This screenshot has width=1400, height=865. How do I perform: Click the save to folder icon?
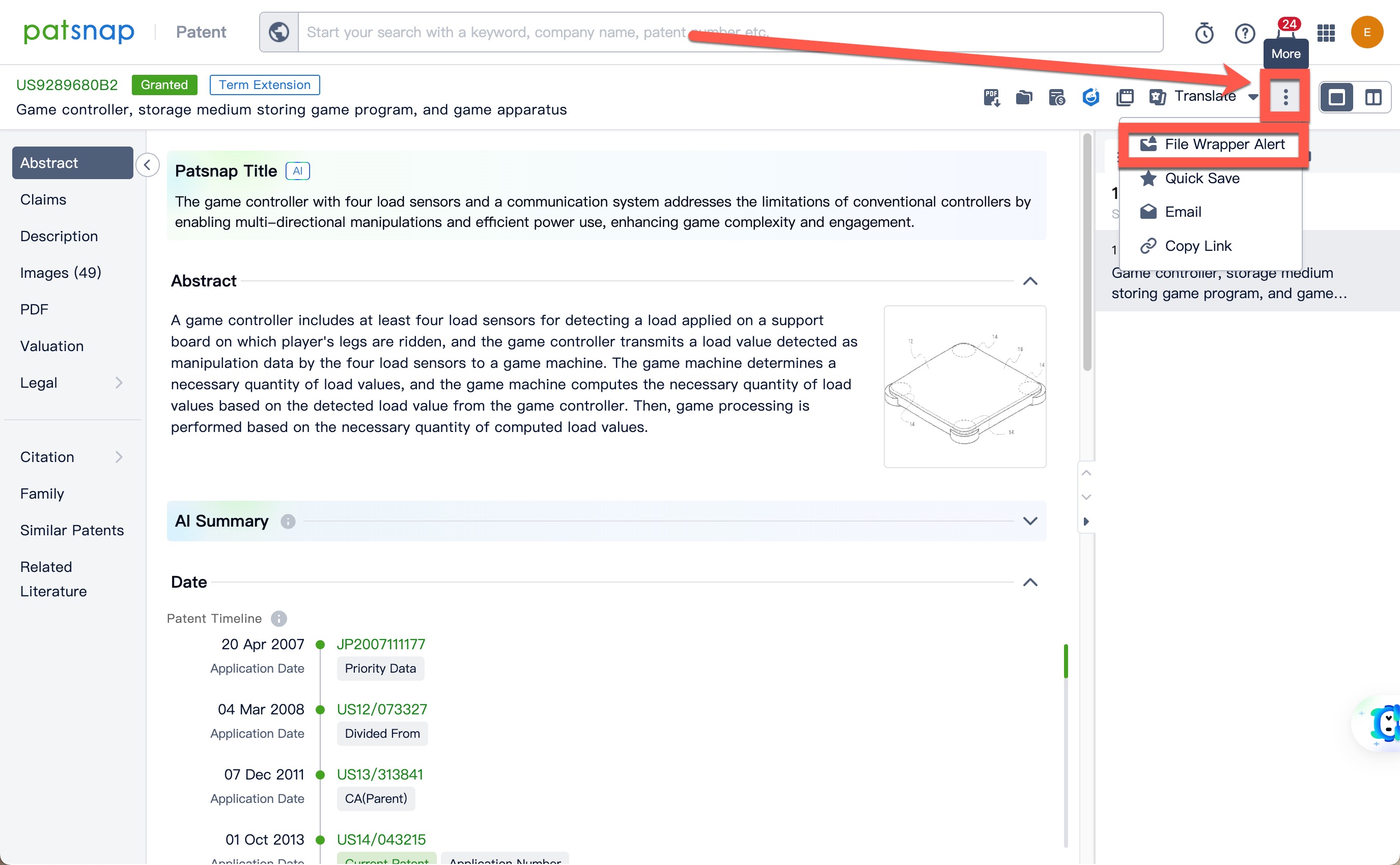pyautogui.click(x=1024, y=97)
